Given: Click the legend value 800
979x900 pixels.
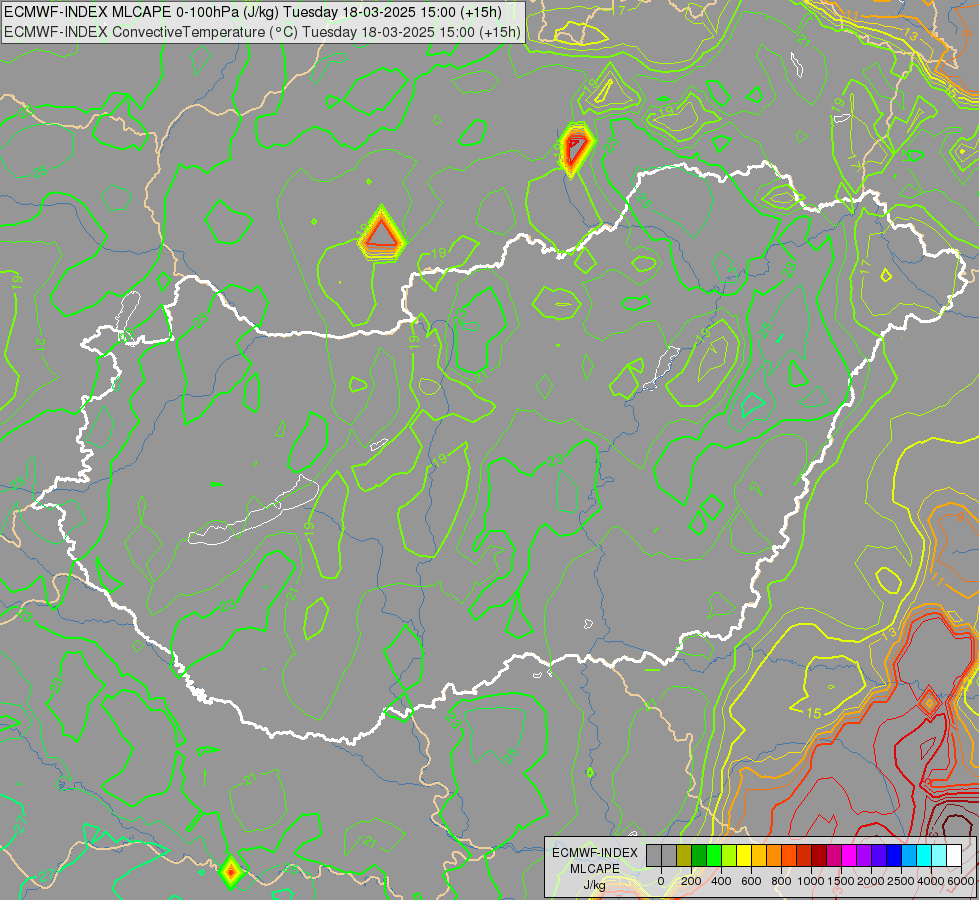Looking at the screenshot, I should pos(781,881).
